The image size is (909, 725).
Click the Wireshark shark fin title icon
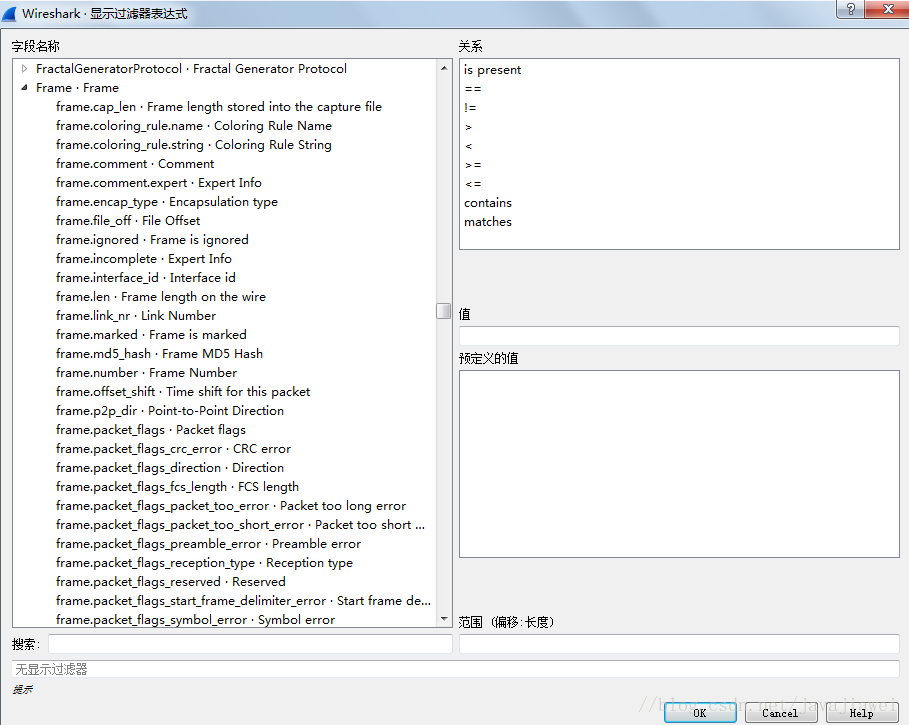click(x=9, y=13)
